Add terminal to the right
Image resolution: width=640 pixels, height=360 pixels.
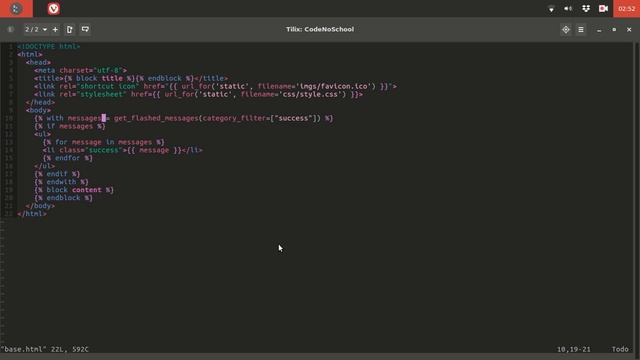(70, 29)
